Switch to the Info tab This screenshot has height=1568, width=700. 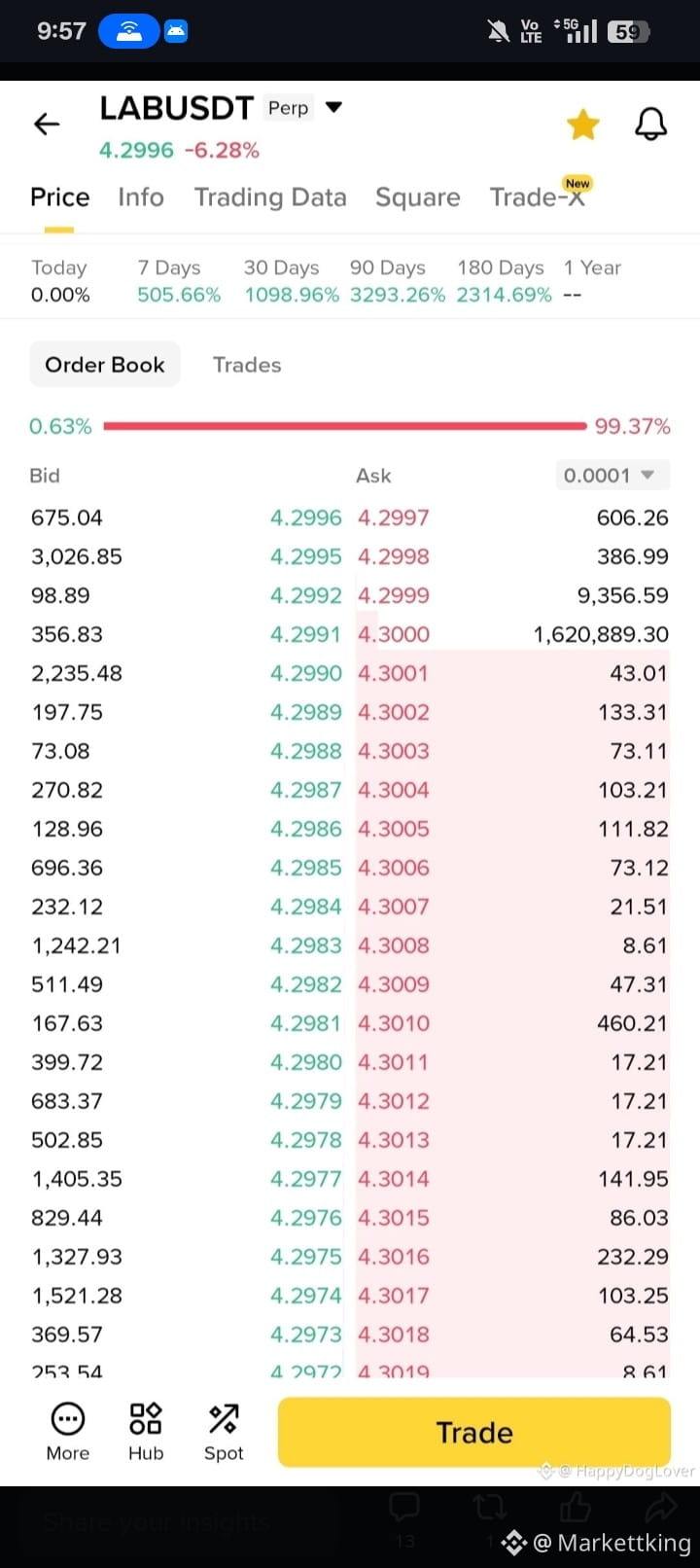[x=141, y=197]
